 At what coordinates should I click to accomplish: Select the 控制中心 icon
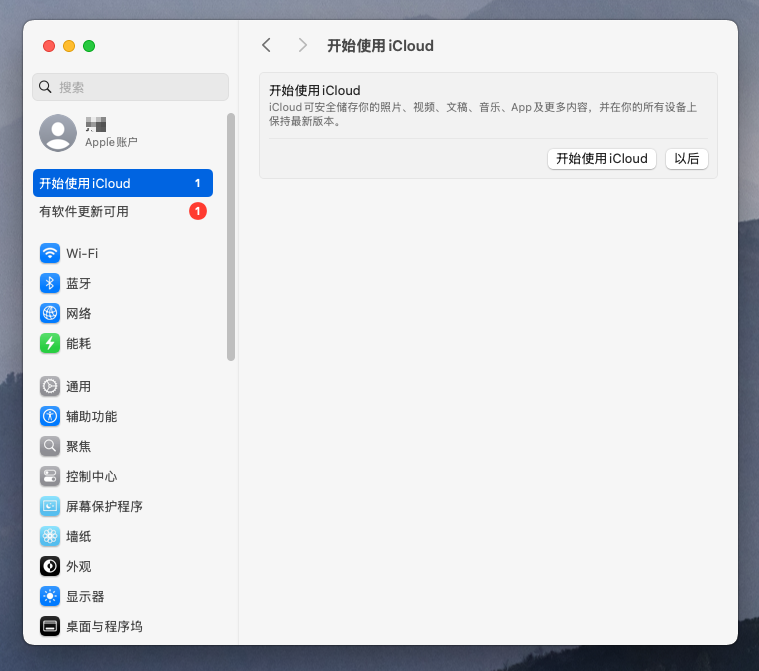(x=50, y=476)
